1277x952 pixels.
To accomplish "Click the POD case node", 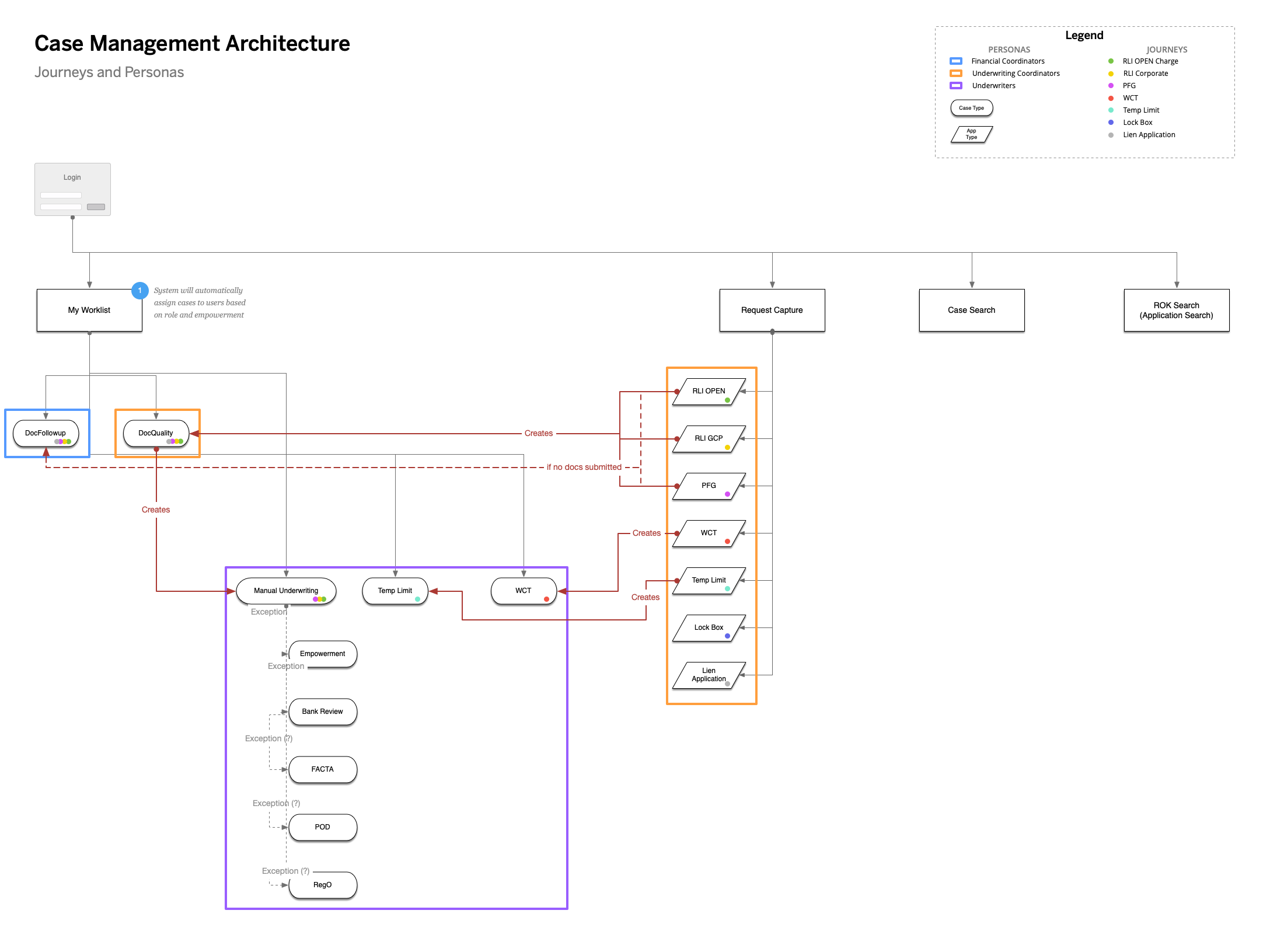I will [x=323, y=828].
